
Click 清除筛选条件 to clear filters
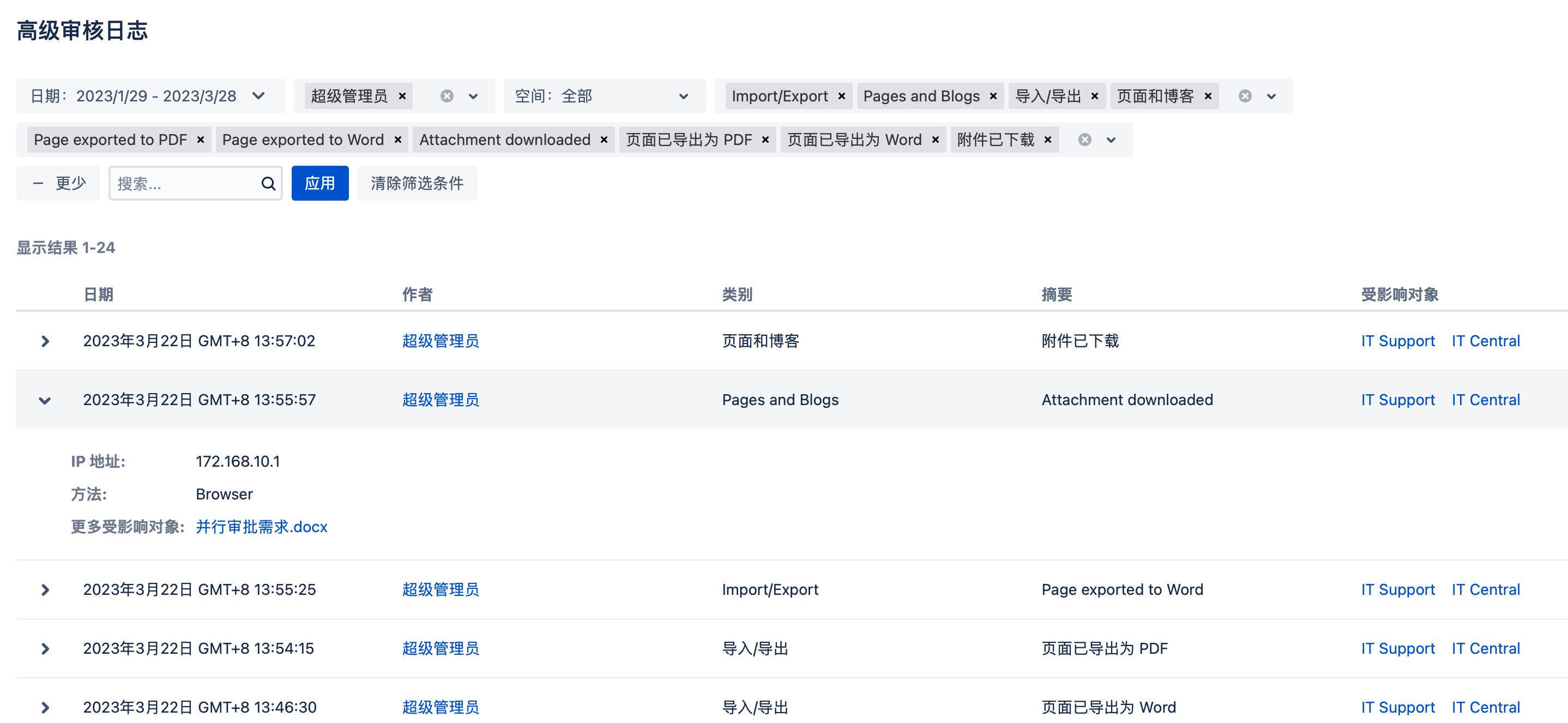coord(417,183)
